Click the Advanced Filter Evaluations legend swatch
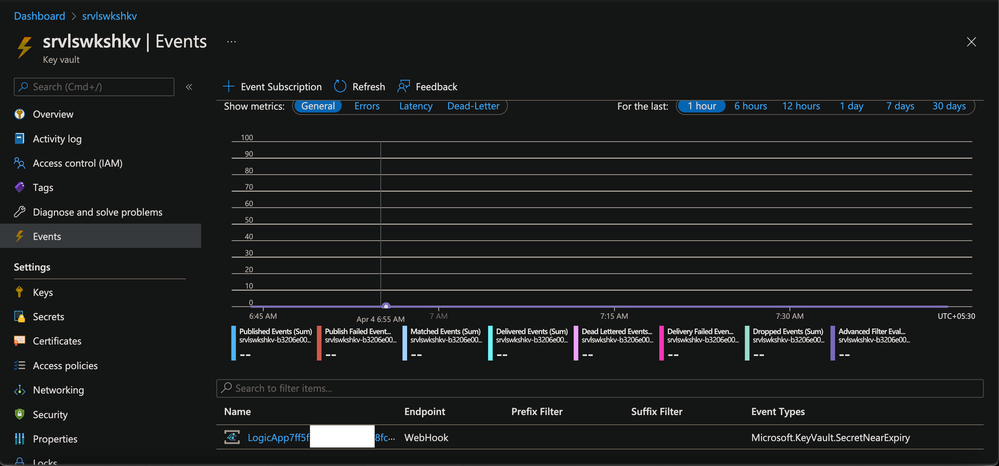 tap(833, 344)
